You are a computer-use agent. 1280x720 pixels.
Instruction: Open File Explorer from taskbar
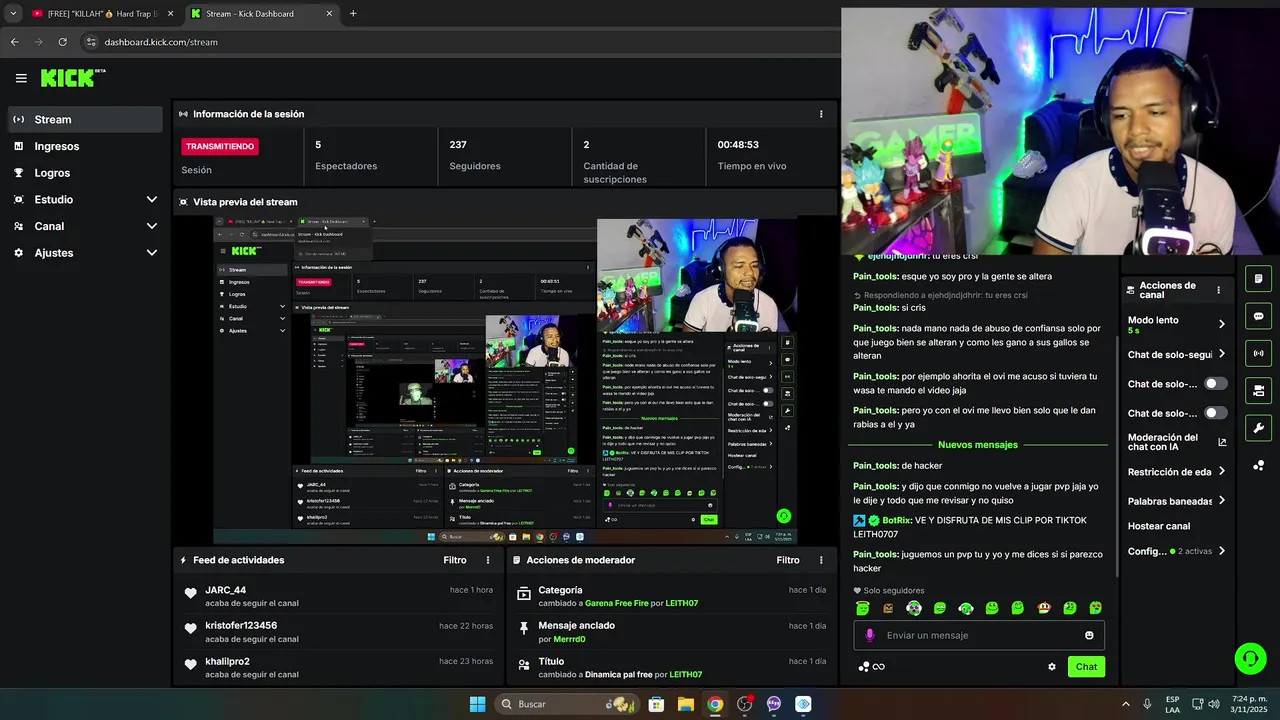pos(686,704)
